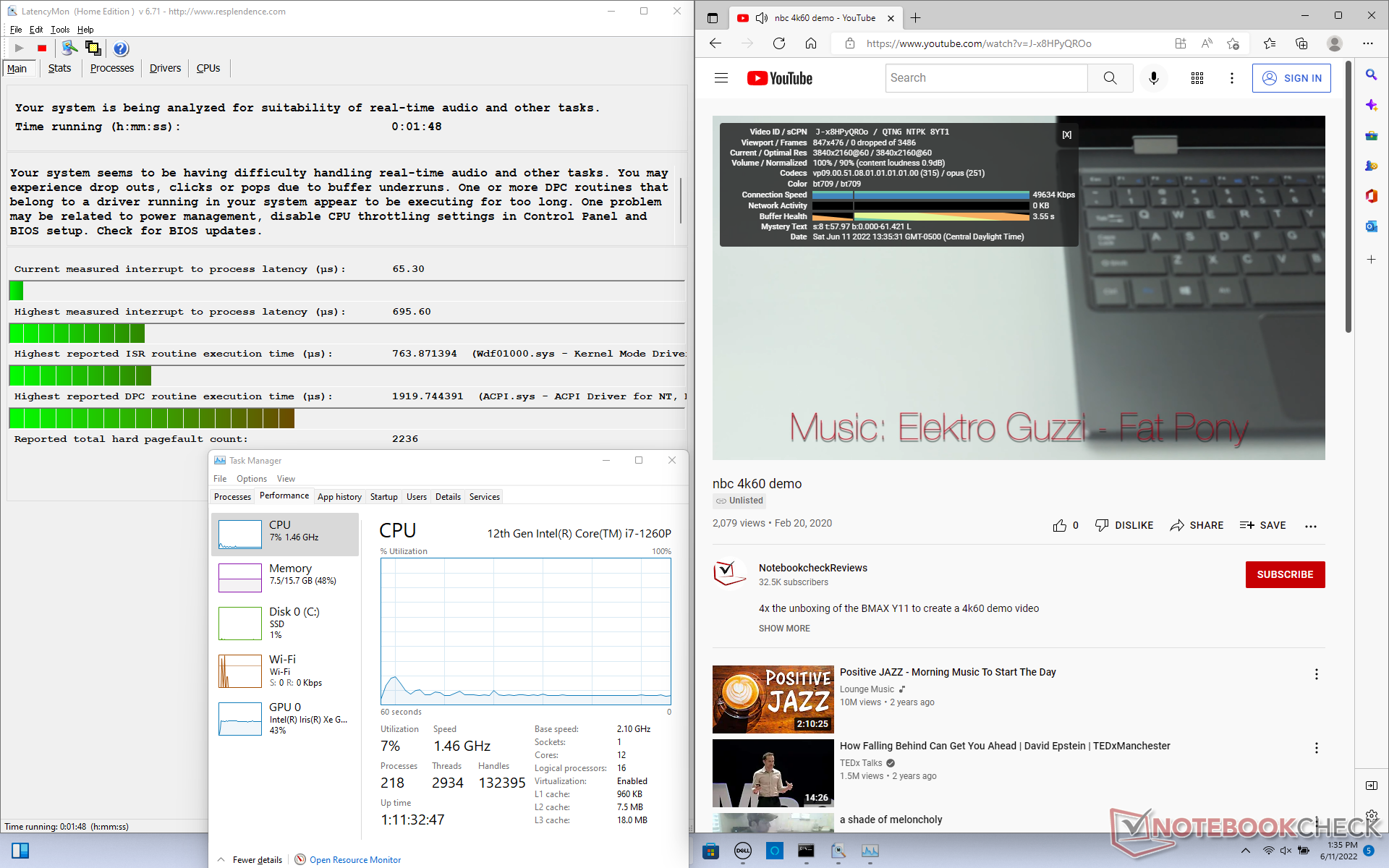This screenshot has height=868, width=1389.
Task: Open options for Positive JAZZ video
Action: [1316, 674]
